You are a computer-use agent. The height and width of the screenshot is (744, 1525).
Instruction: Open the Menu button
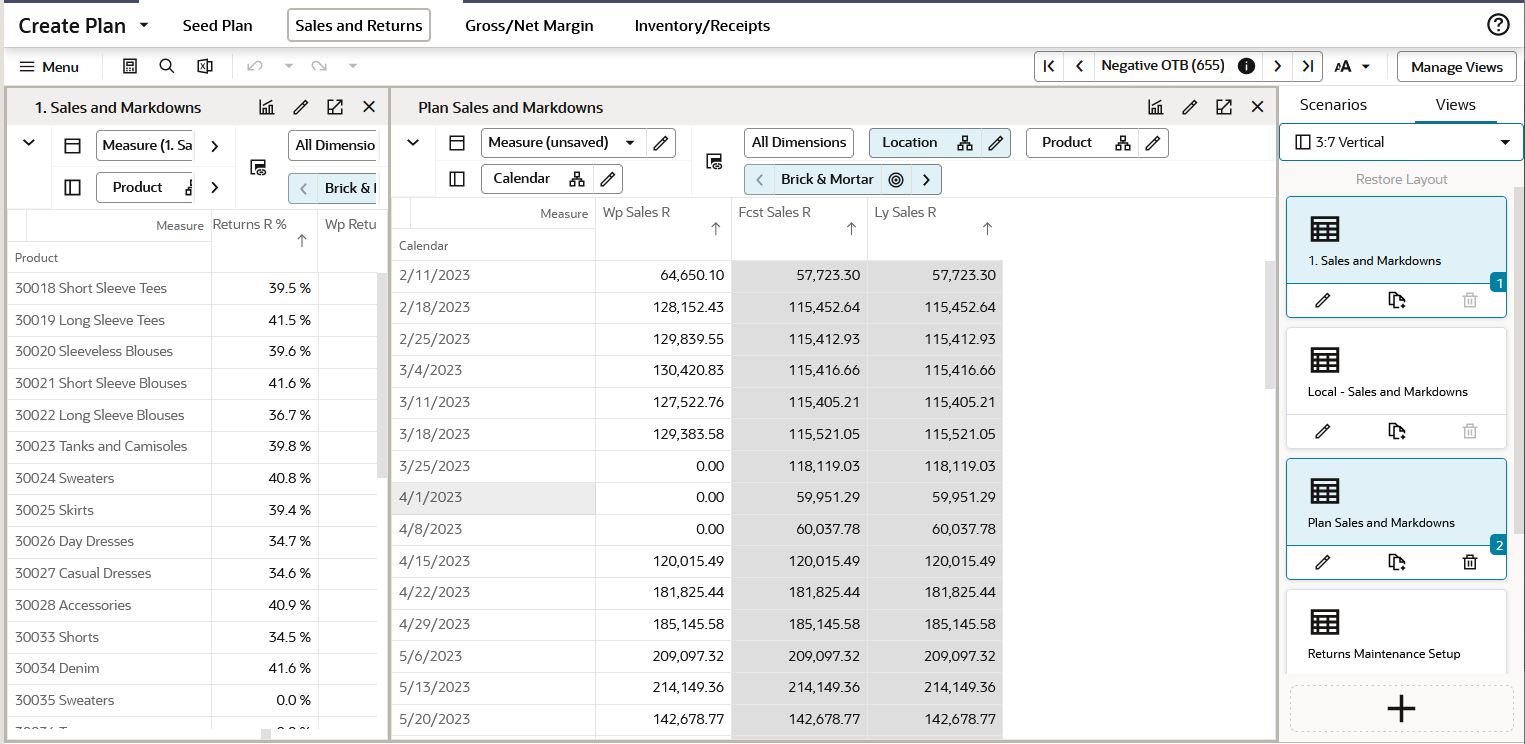[x=49, y=67]
